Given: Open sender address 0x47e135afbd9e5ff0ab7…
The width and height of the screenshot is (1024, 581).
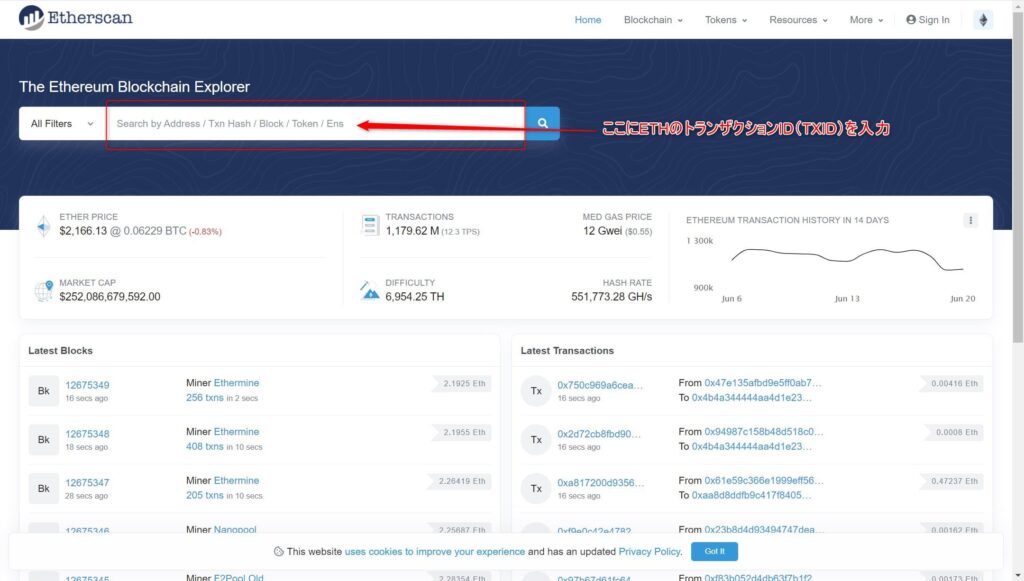Looking at the screenshot, I should coord(763,383).
